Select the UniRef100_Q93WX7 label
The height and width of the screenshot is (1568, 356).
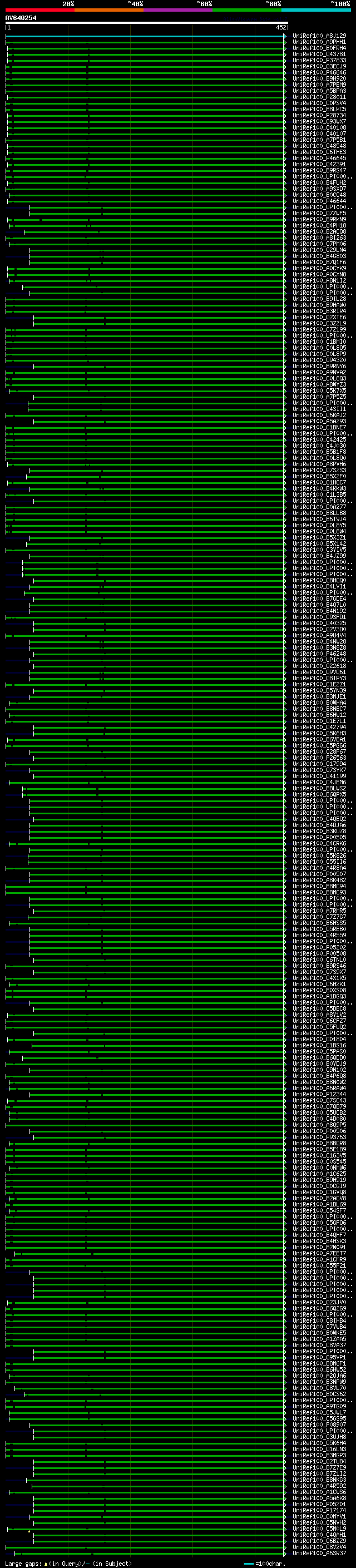click(x=319, y=121)
